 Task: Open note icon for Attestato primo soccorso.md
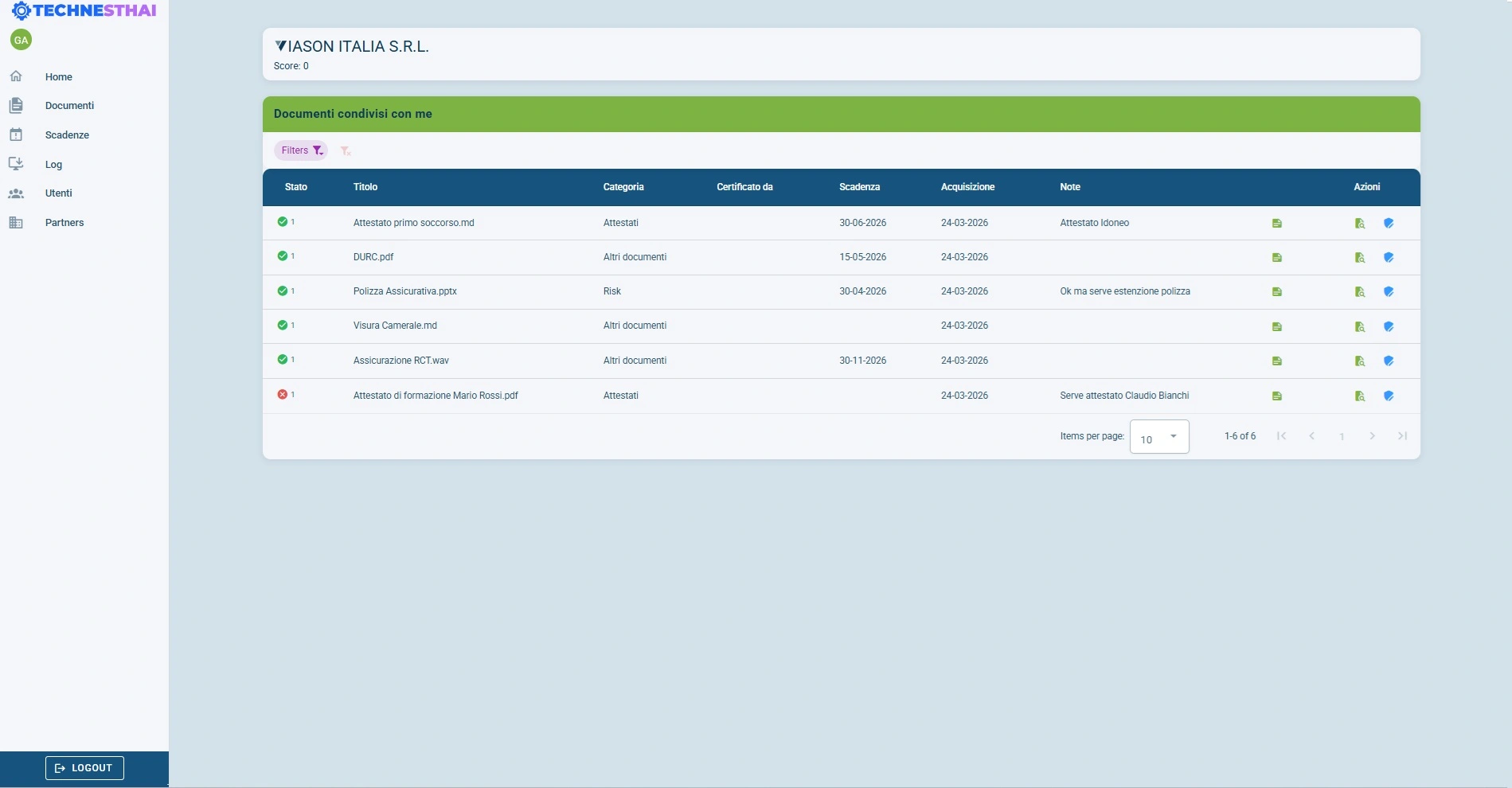pyautogui.click(x=1276, y=224)
